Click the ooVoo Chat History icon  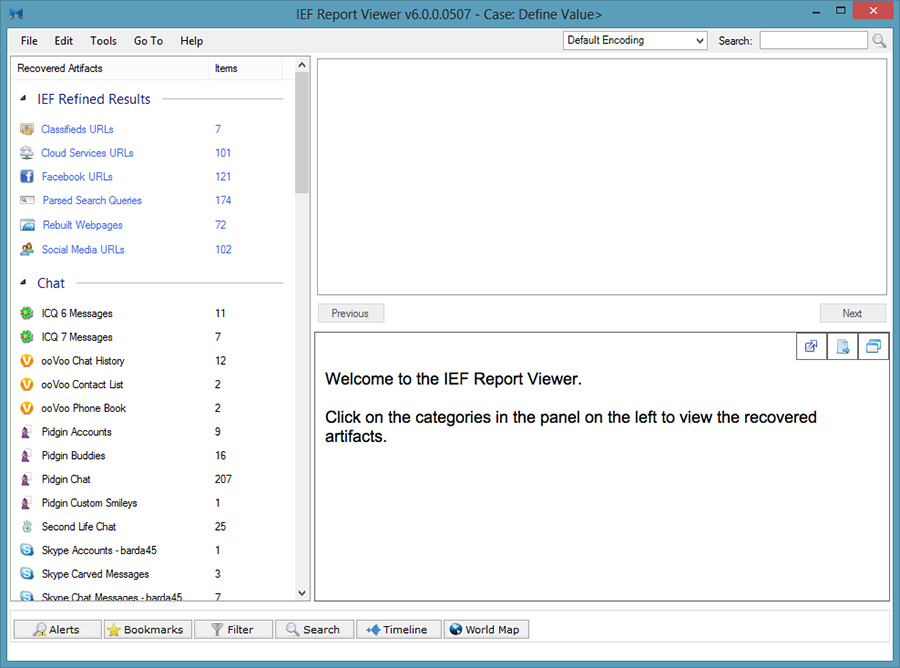tap(26, 361)
